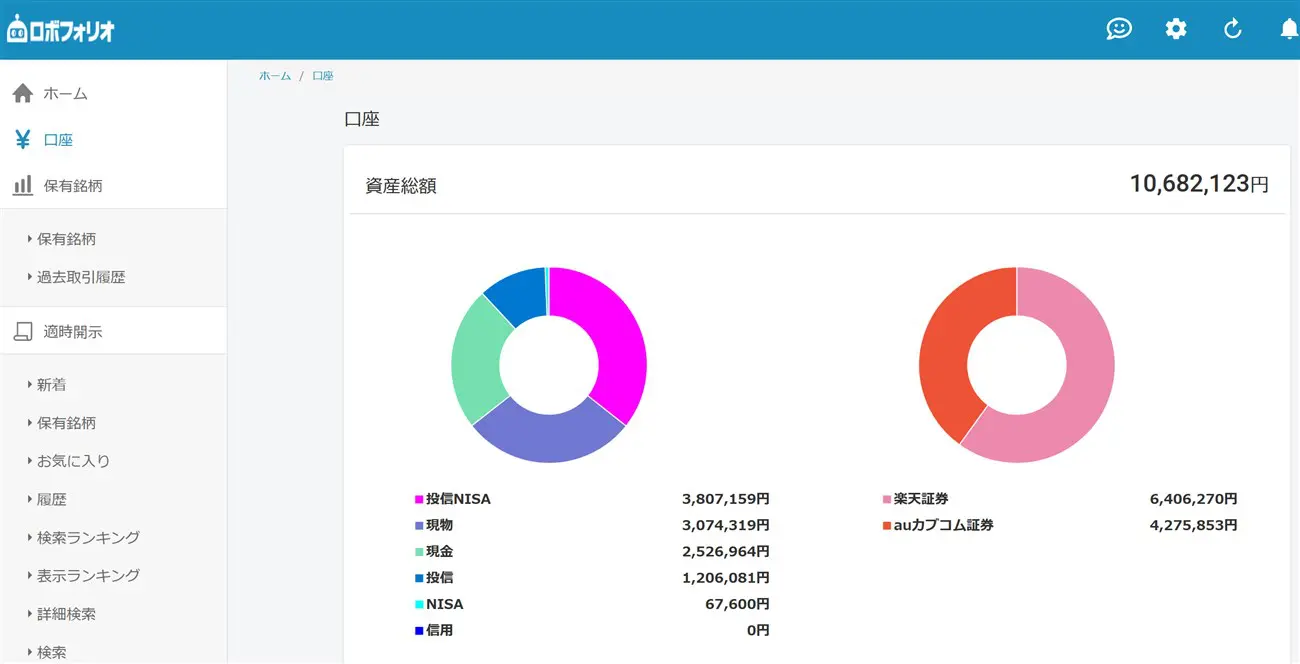Click the 現物 legend label
Screen dimensions: 1300x664
coord(440,525)
